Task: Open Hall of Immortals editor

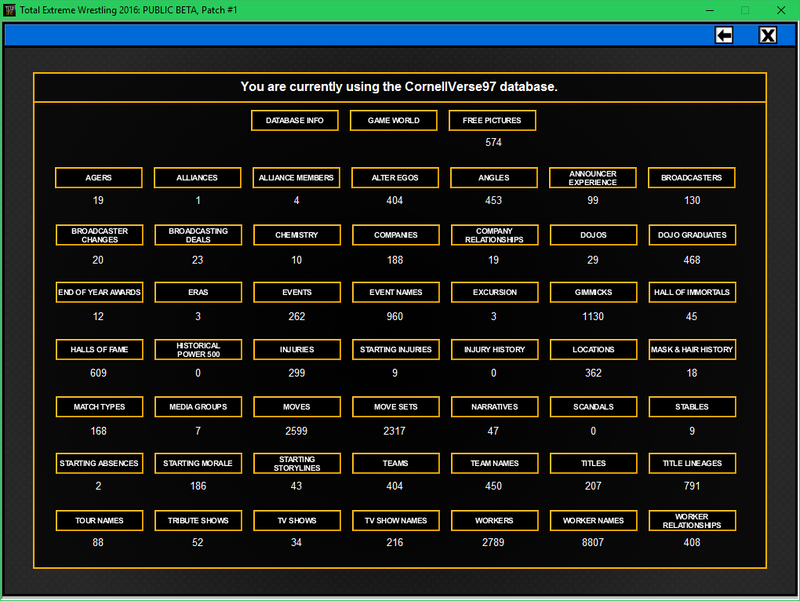Action: point(692,292)
